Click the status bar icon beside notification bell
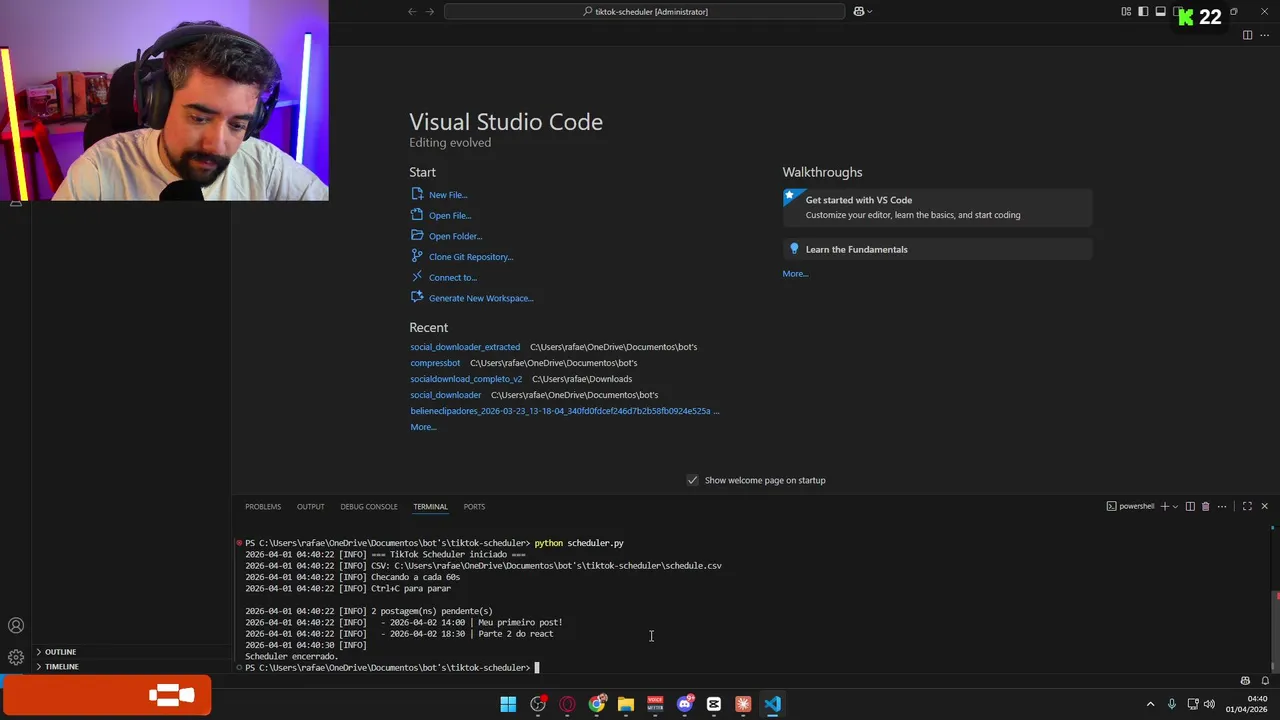Screen dimensions: 1280x720 [x=1245, y=681]
